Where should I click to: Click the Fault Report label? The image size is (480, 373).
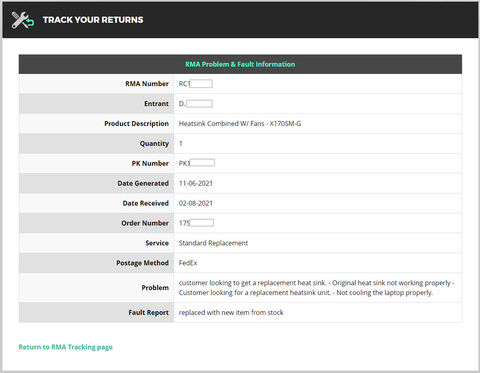(x=149, y=313)
